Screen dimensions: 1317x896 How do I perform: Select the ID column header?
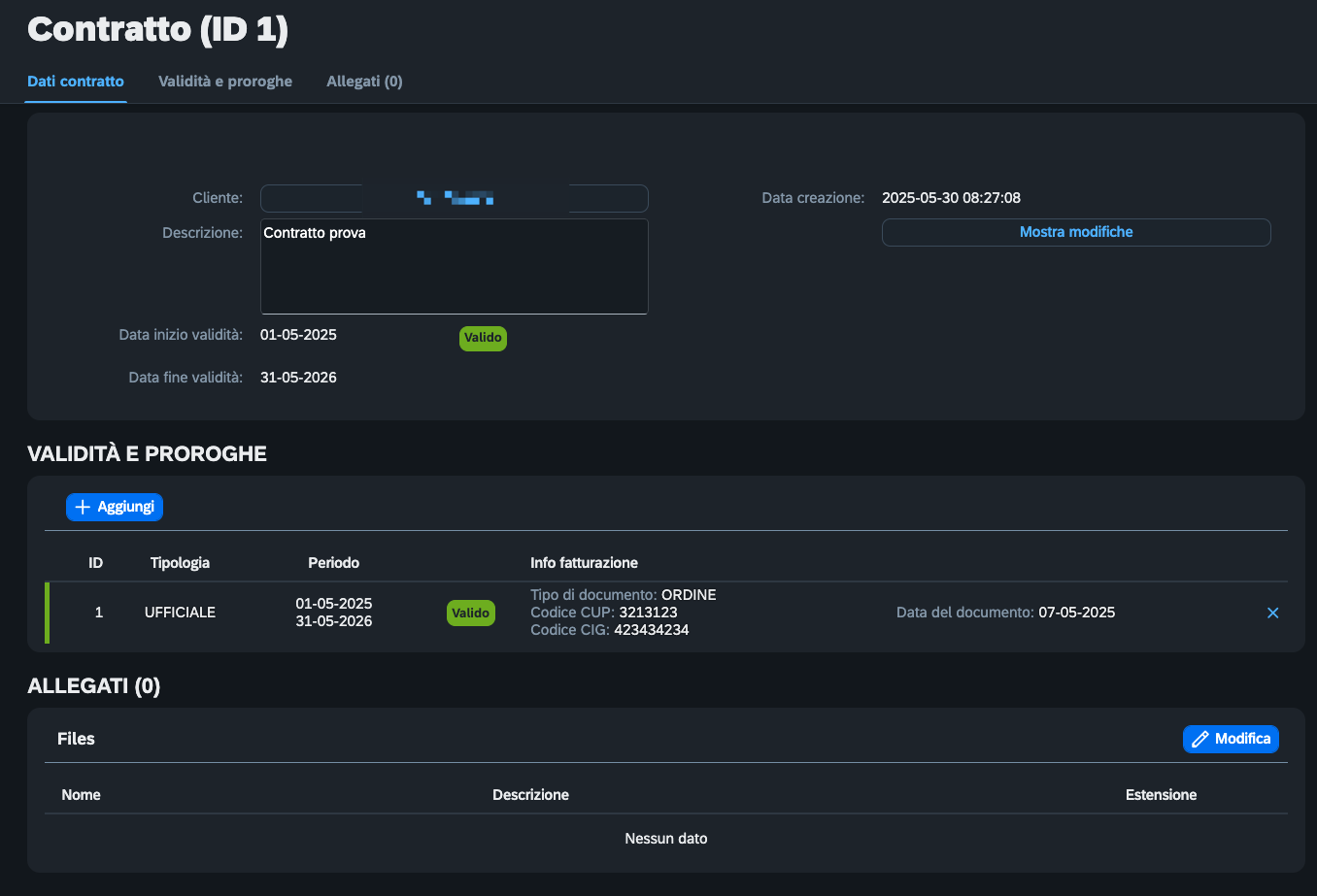(96, 563)
